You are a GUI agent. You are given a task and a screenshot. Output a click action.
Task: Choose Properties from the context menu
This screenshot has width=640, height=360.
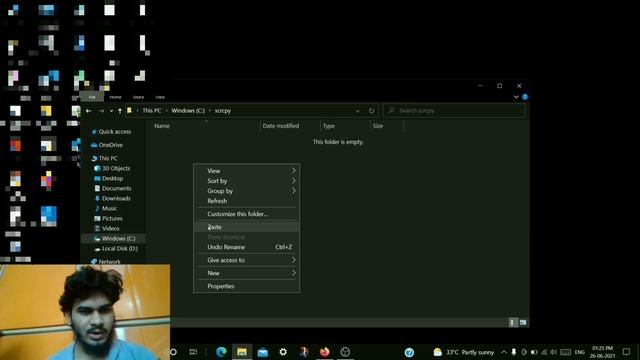coord(247,286)
